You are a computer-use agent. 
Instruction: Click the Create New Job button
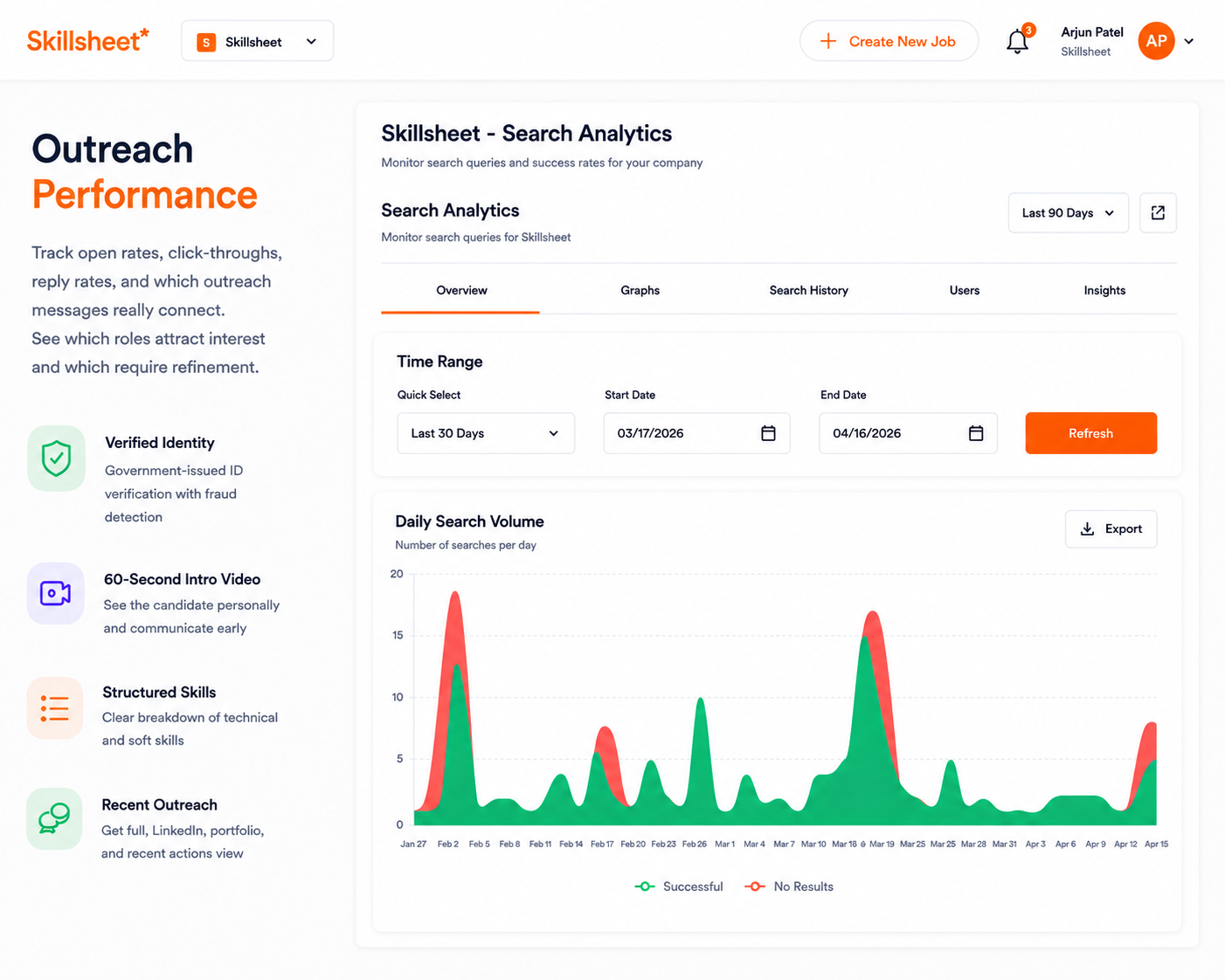(889, 41)
